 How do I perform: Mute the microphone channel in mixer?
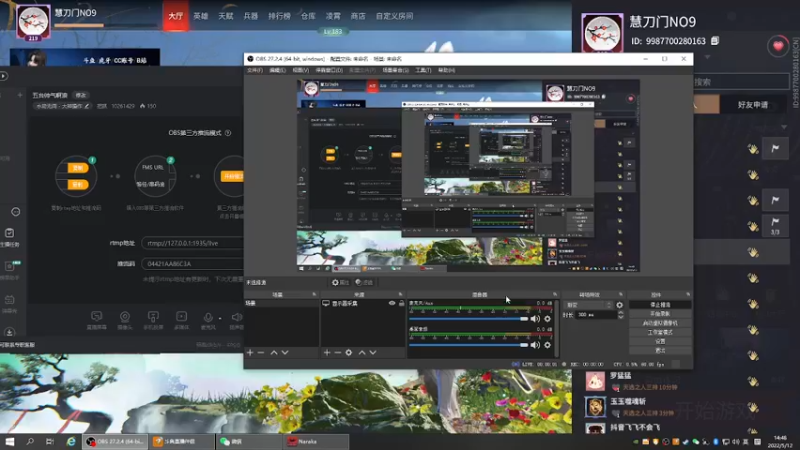click(535, 319)
